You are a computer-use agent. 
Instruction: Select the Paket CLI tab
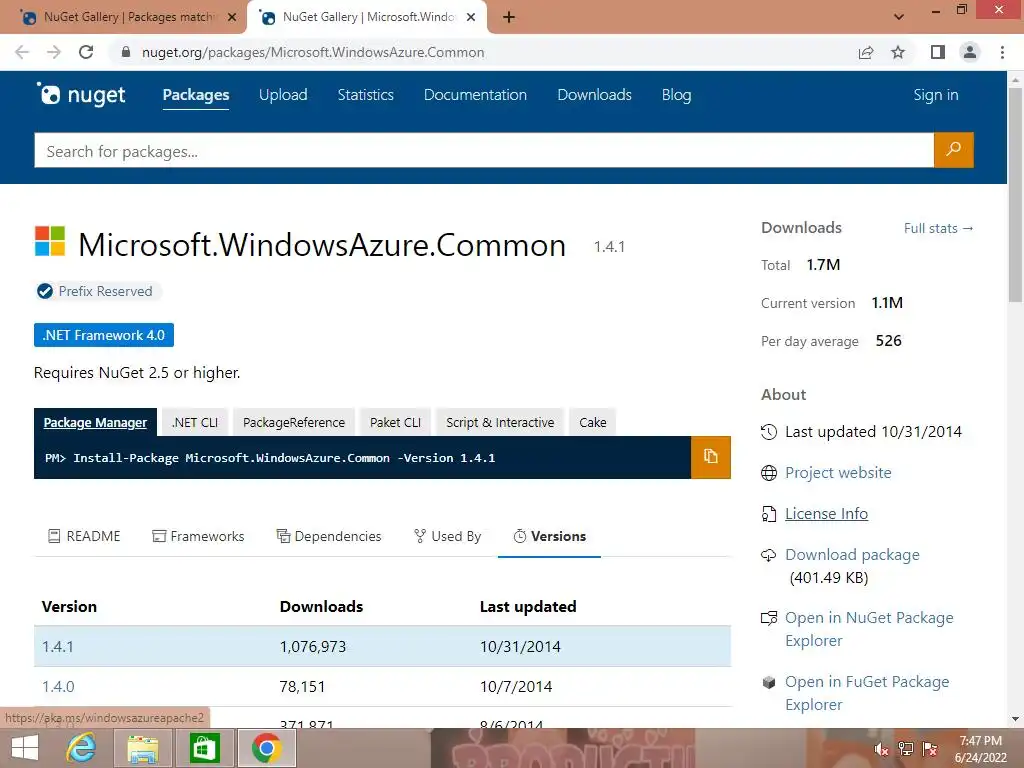click(x=395, y=423)
